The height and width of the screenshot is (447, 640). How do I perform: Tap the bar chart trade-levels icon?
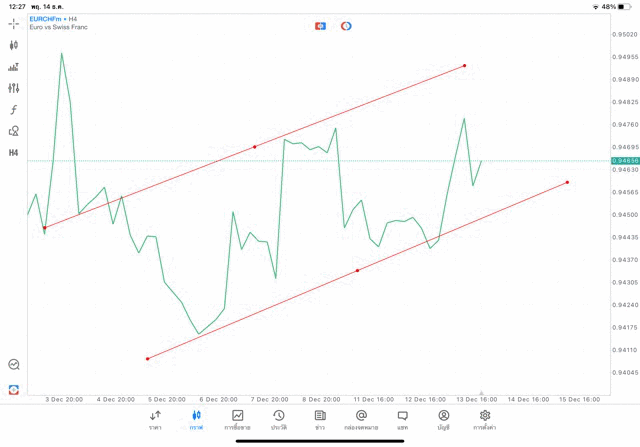pos(14,67)
